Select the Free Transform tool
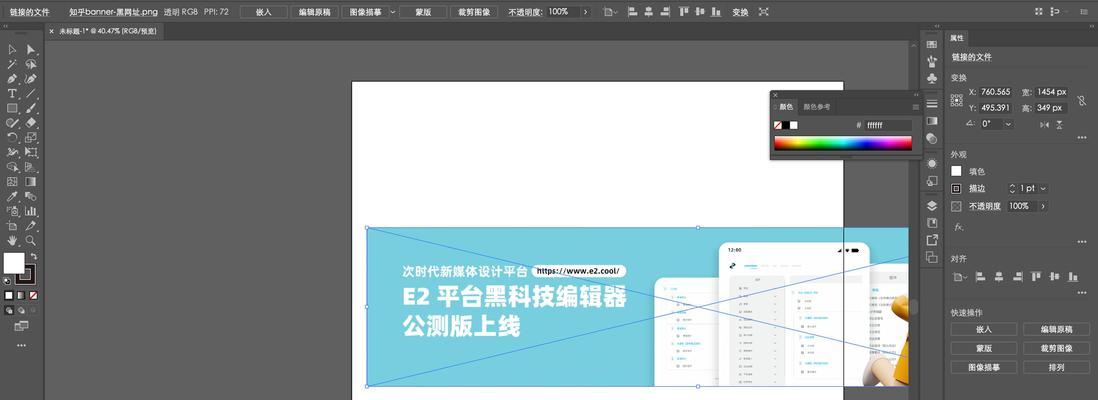 click(31, 152)
